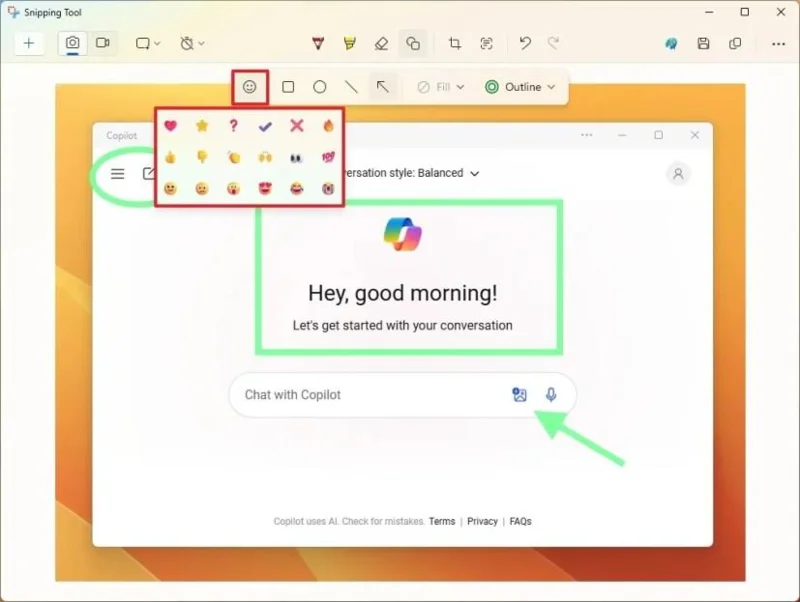Insert the pink heart emoji
Screen dimensions: 800x602
tap(170, 126)
